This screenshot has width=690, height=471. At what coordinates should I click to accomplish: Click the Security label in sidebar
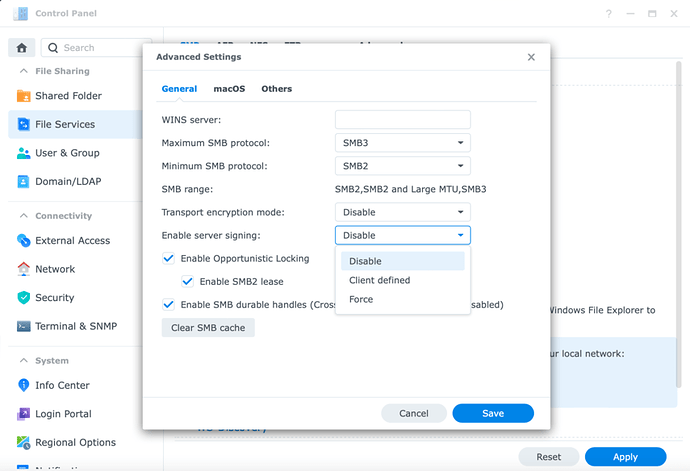55,298
